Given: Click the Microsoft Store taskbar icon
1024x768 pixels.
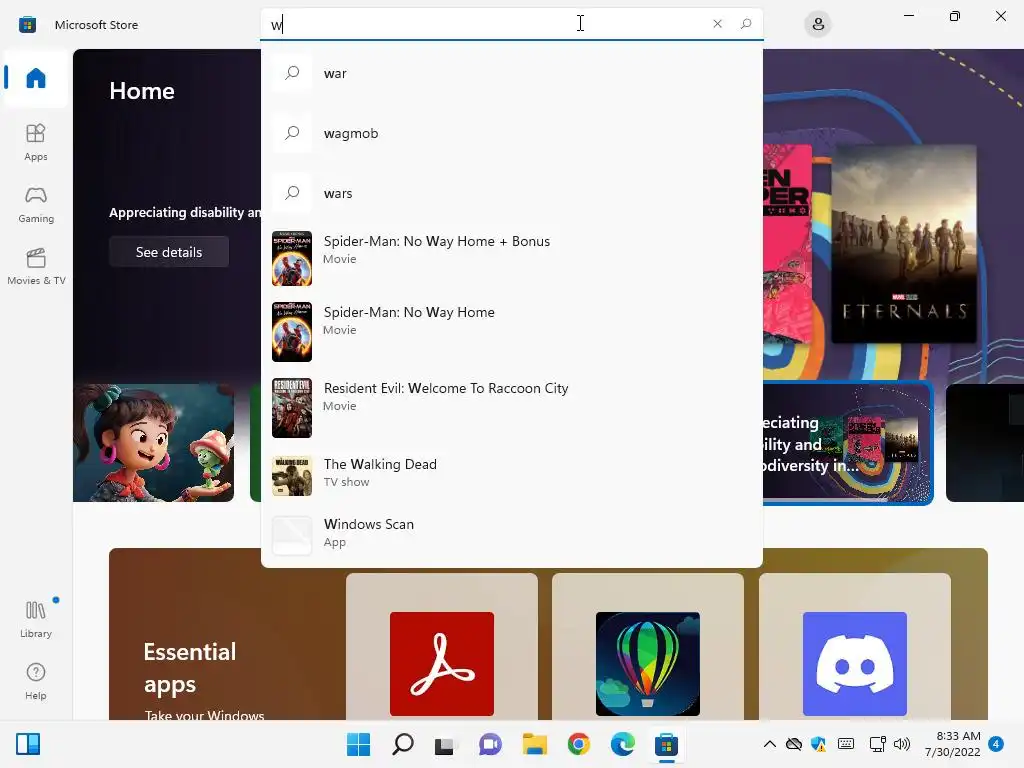Looking at the screenshot, I should click(x=667, y=744).
